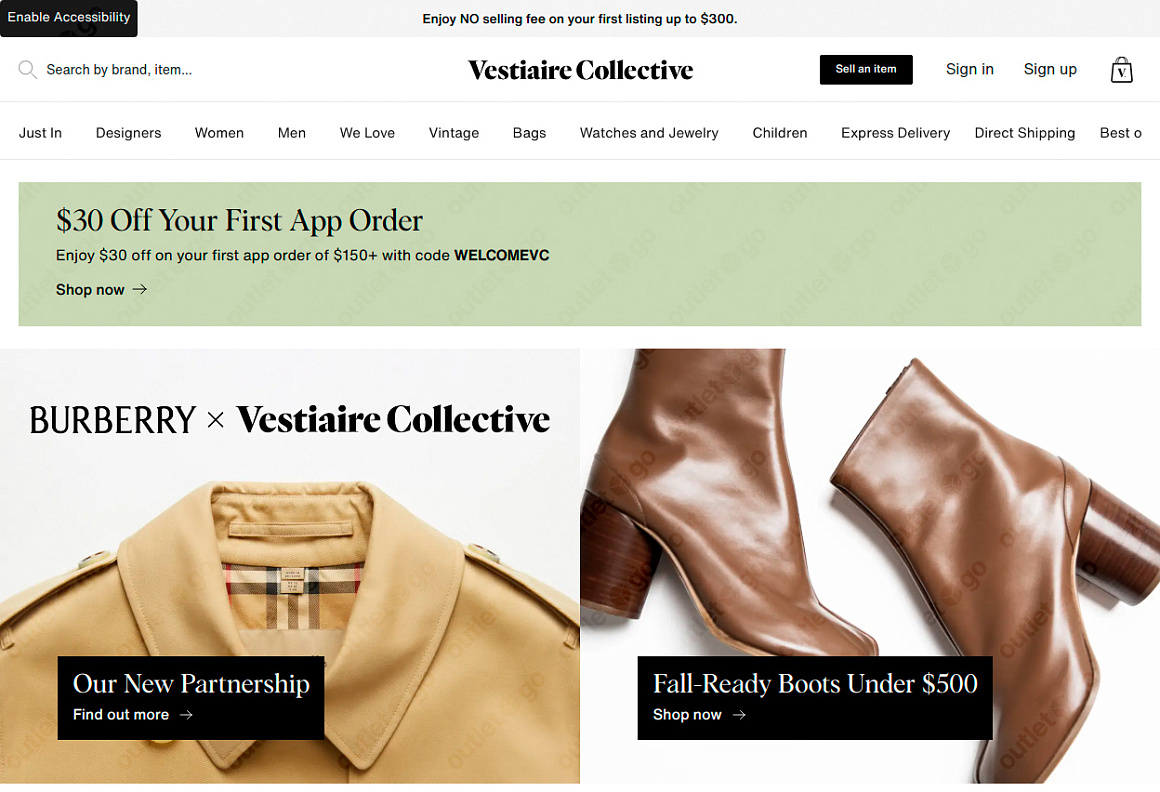
Task: Open the shopping bag icon
Action: (x=1122, y=70)
